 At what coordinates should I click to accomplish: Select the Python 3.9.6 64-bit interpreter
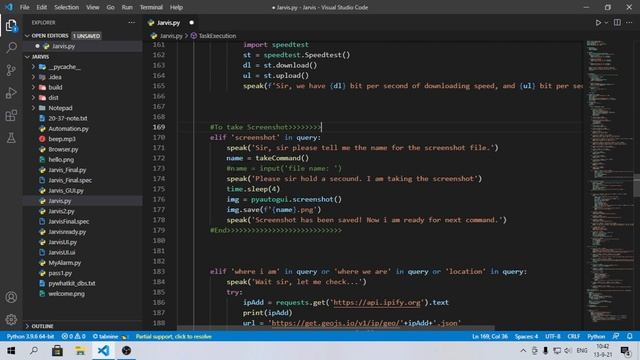point(30,337)
